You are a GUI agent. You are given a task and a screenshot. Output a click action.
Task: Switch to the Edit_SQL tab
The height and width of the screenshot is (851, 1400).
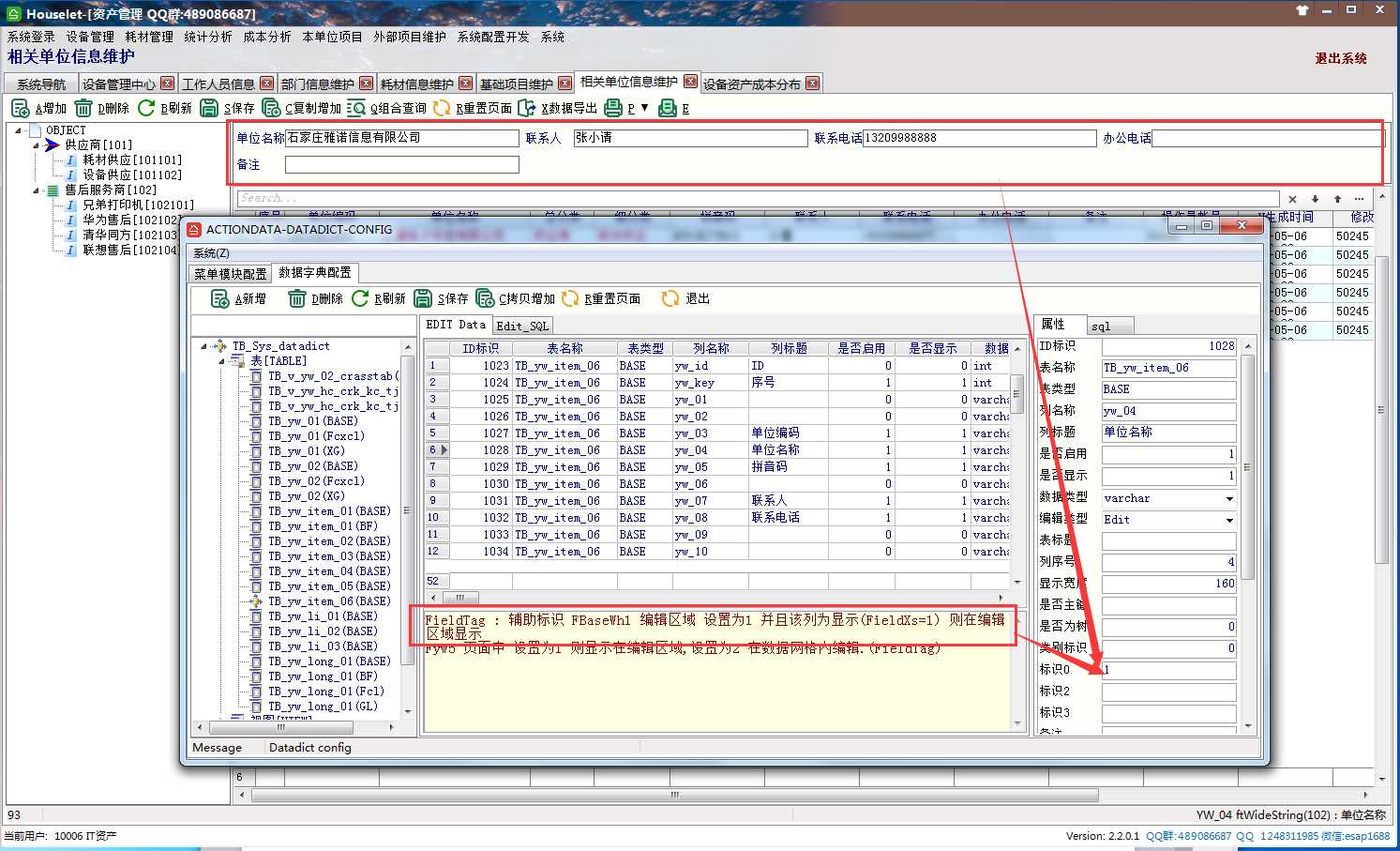[x=522, y=326]
